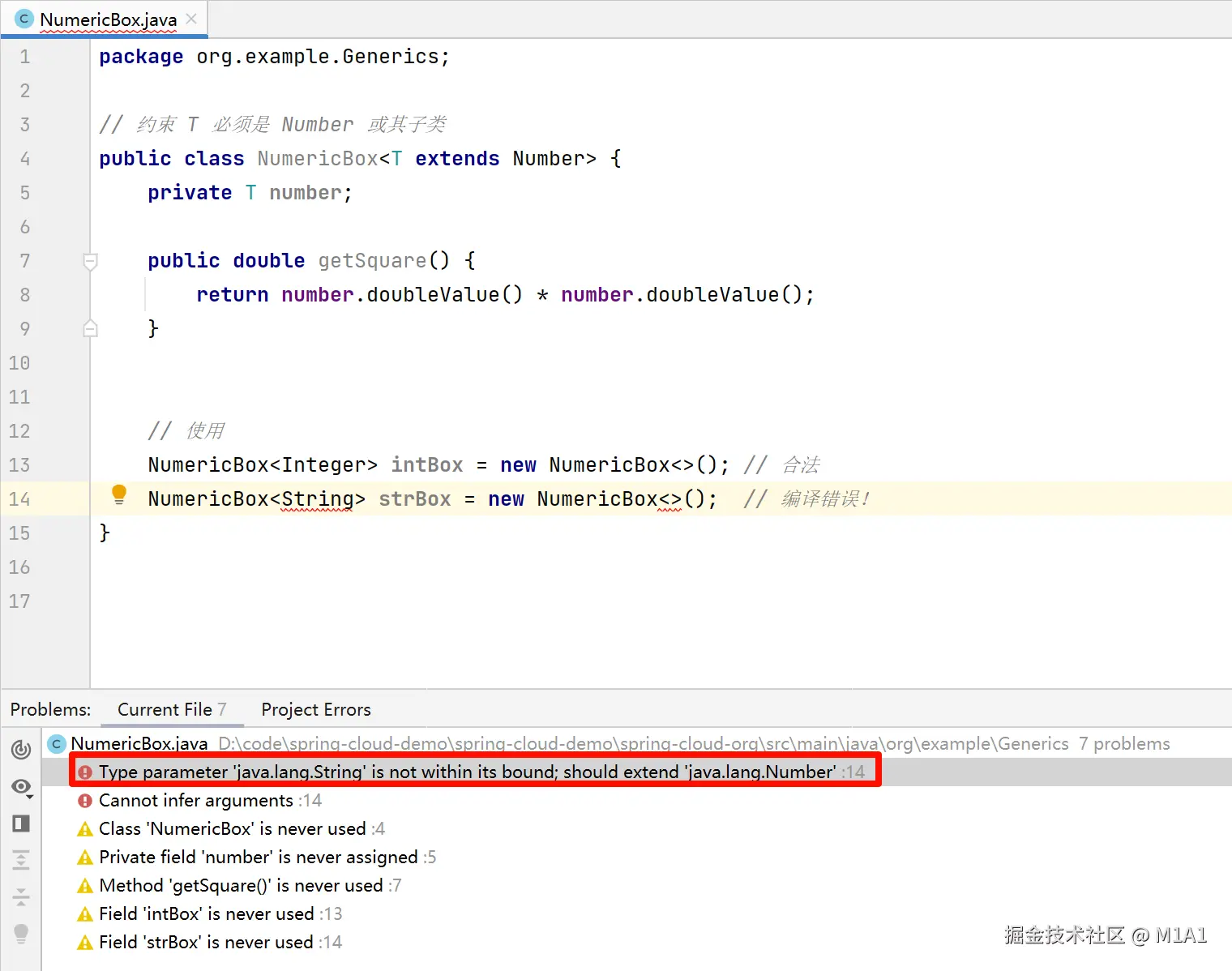The width and height of the screenshot is (1232, 971).
Task: Select the NumericBox.java editor tab
Action: 105,19
